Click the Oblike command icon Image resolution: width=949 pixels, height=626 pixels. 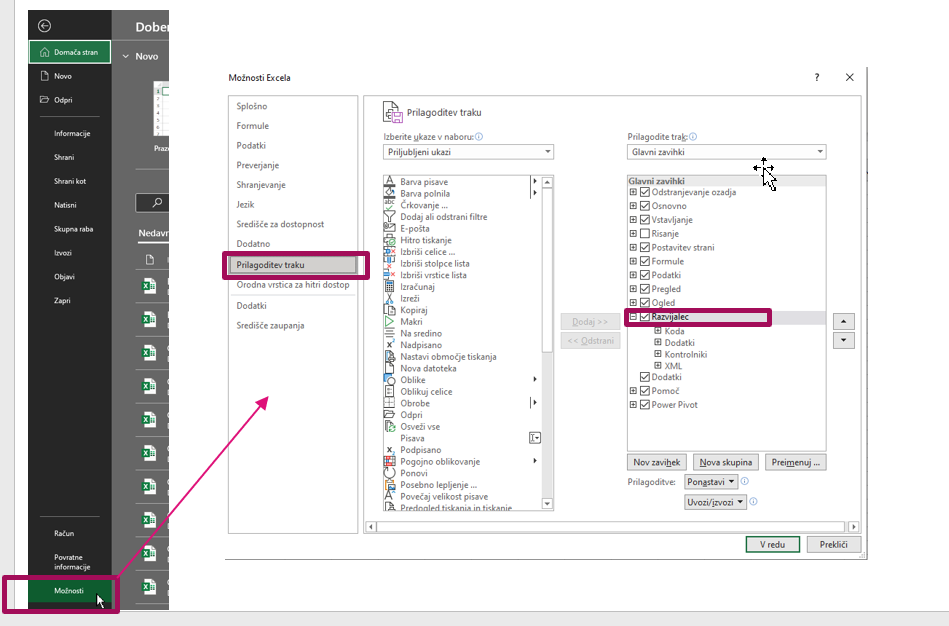[x=389, y=380]
